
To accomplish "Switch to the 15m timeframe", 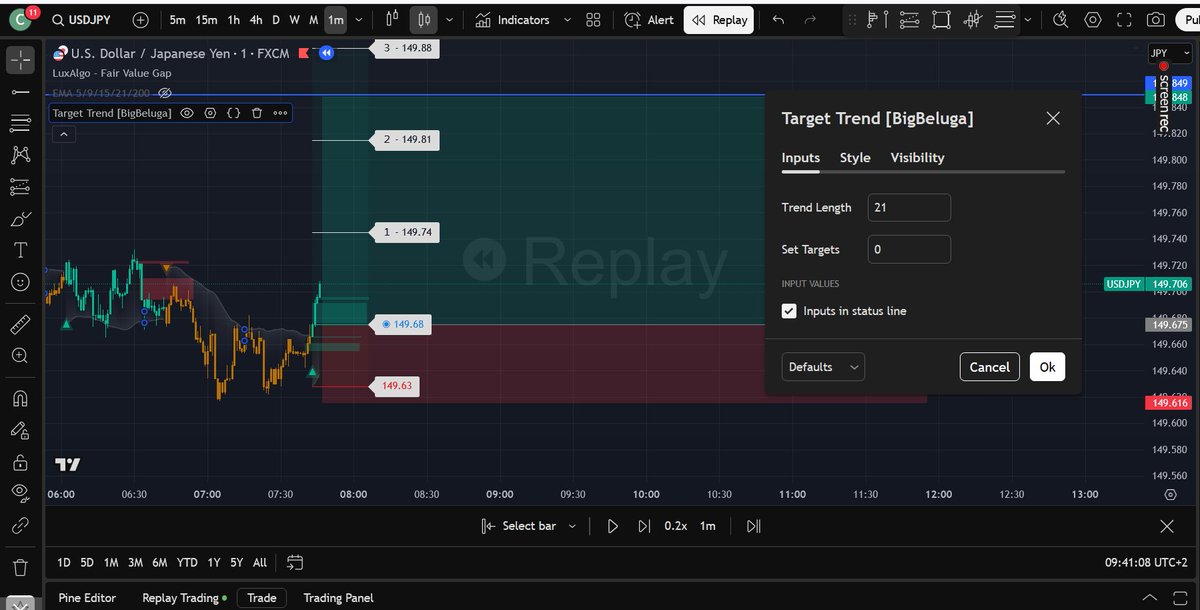I will coord(206,20).
